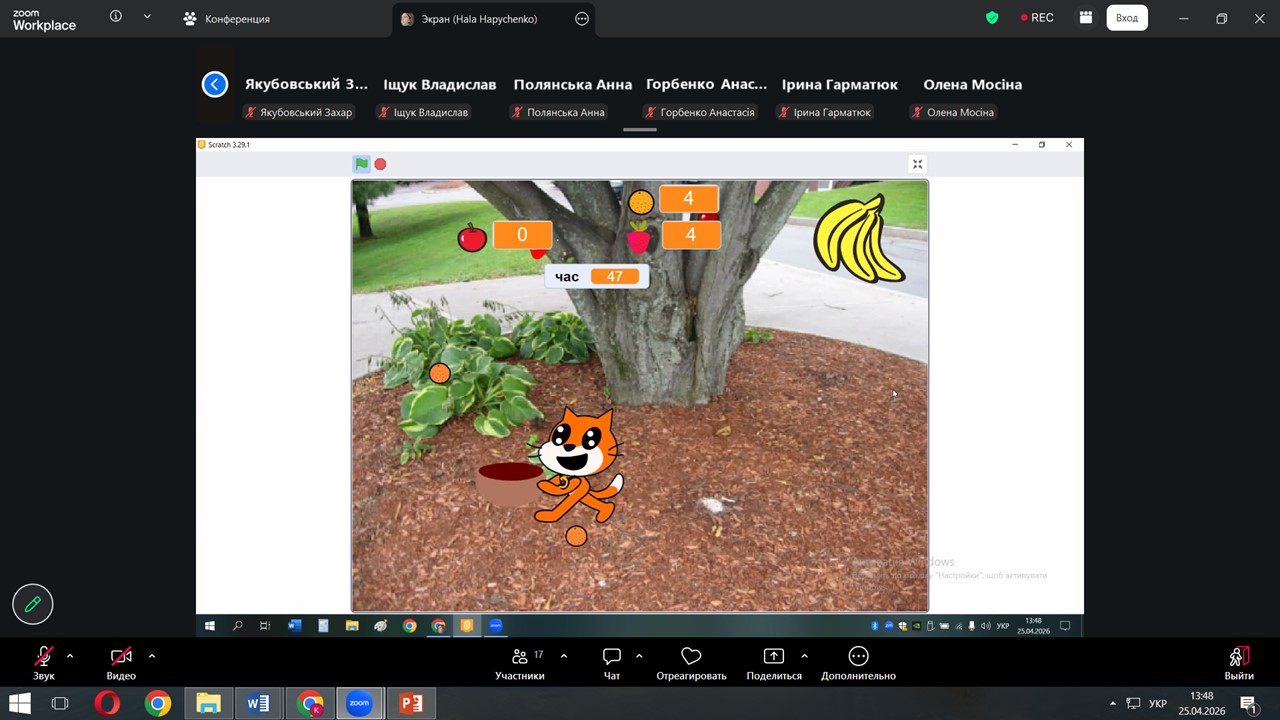The width and height of the screenshot is (1280, 720).
Task: Click the Вход sign-in button
Action: pyautogui.click(x=1126, y=18)
